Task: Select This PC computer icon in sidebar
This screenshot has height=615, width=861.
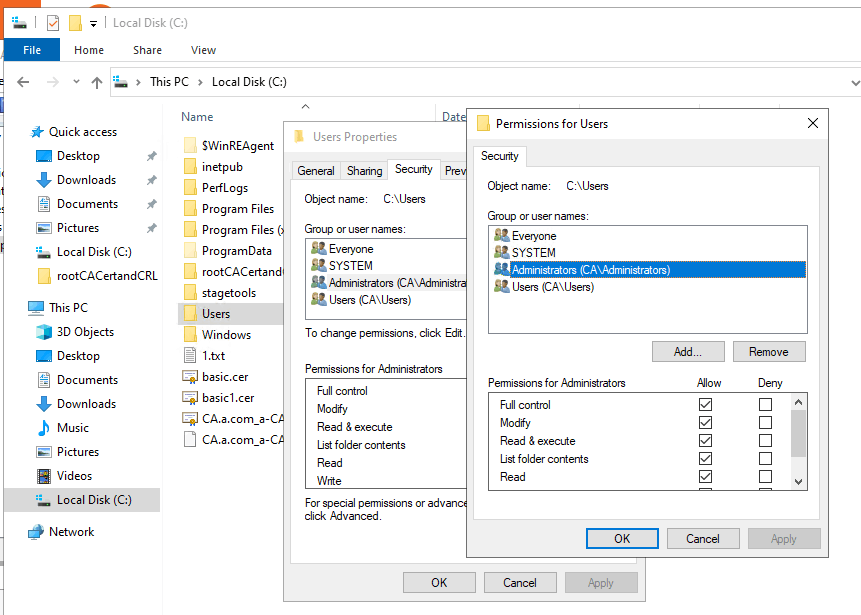Action: tap(36, 308)
